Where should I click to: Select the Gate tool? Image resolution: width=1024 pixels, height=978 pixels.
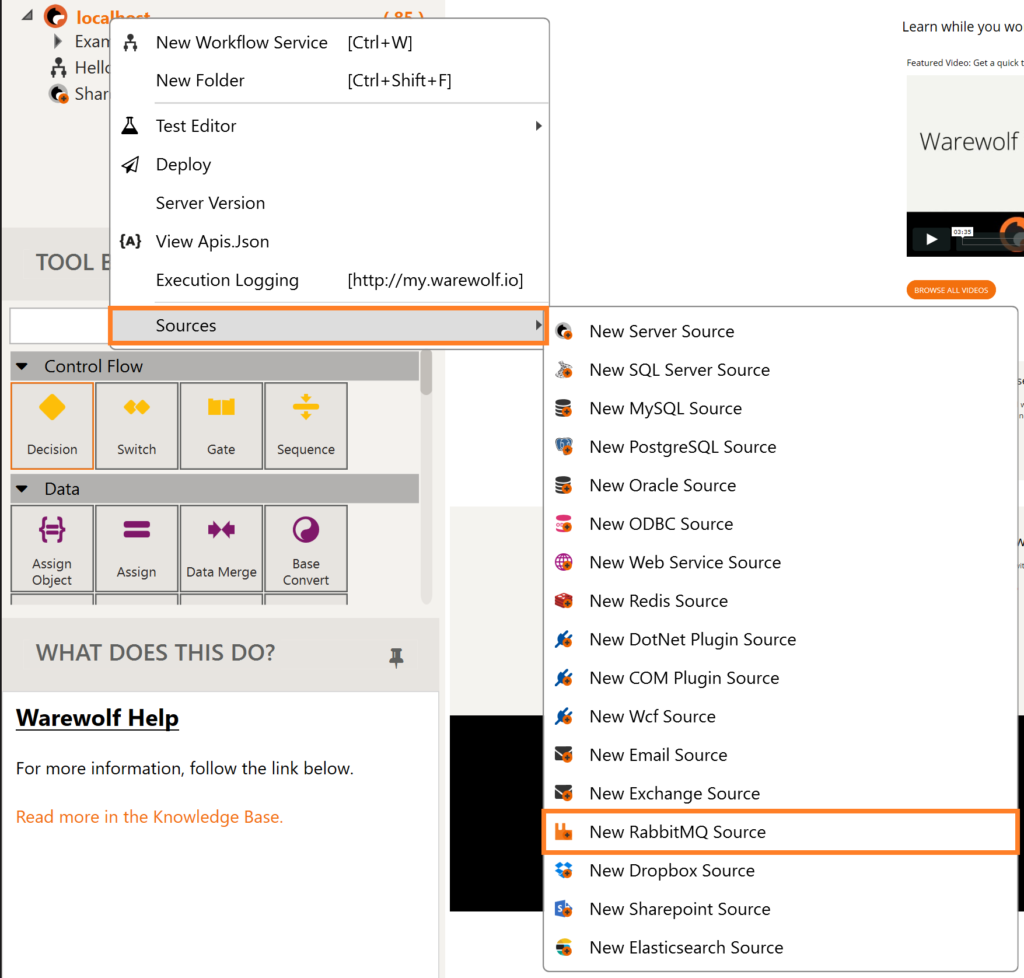221,425
